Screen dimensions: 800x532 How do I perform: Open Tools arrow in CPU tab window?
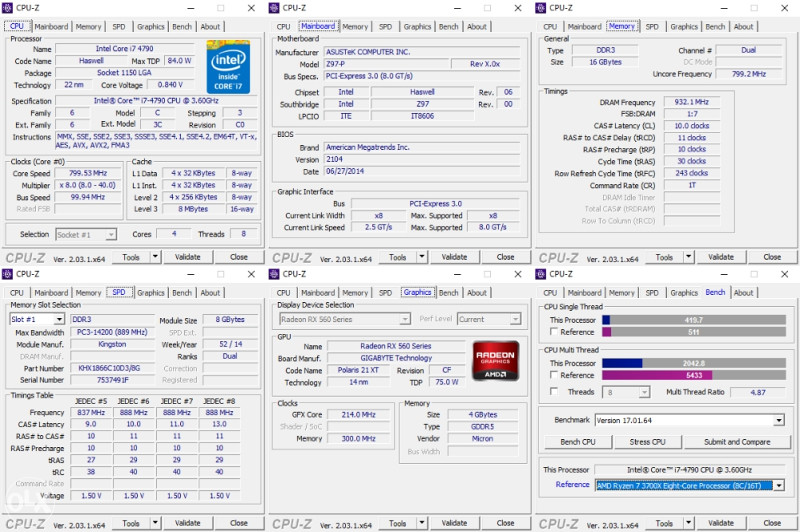click(x=155, y=257)
